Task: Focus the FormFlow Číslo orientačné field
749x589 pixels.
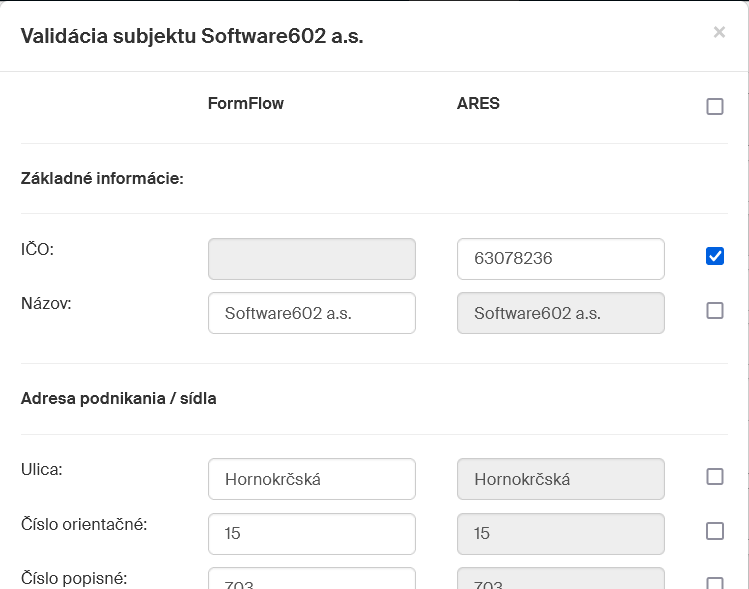Action: [311, 534]
